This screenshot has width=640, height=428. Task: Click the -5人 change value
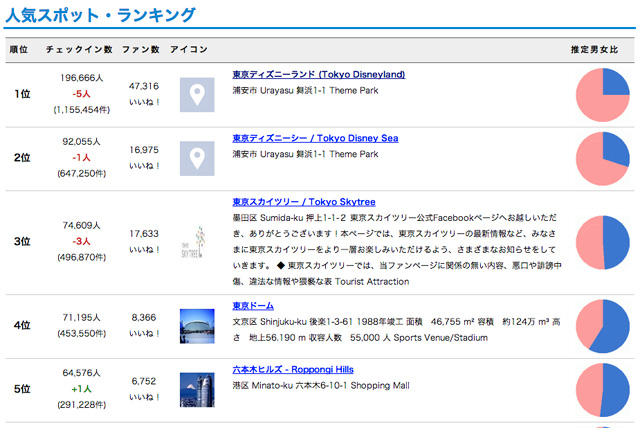pos(81,94)
